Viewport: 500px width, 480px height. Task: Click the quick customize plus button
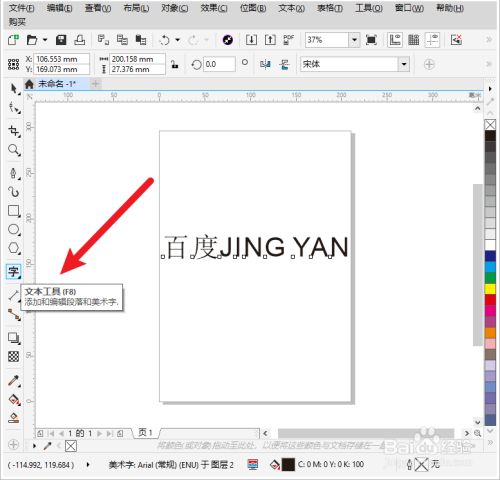click(x=429, y=64)
